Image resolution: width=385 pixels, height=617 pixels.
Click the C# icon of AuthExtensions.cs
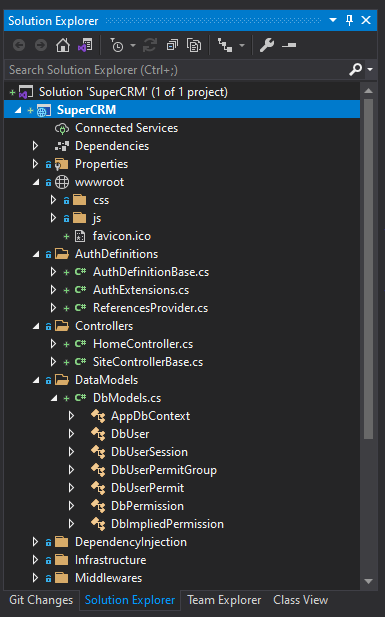point(80,290)
